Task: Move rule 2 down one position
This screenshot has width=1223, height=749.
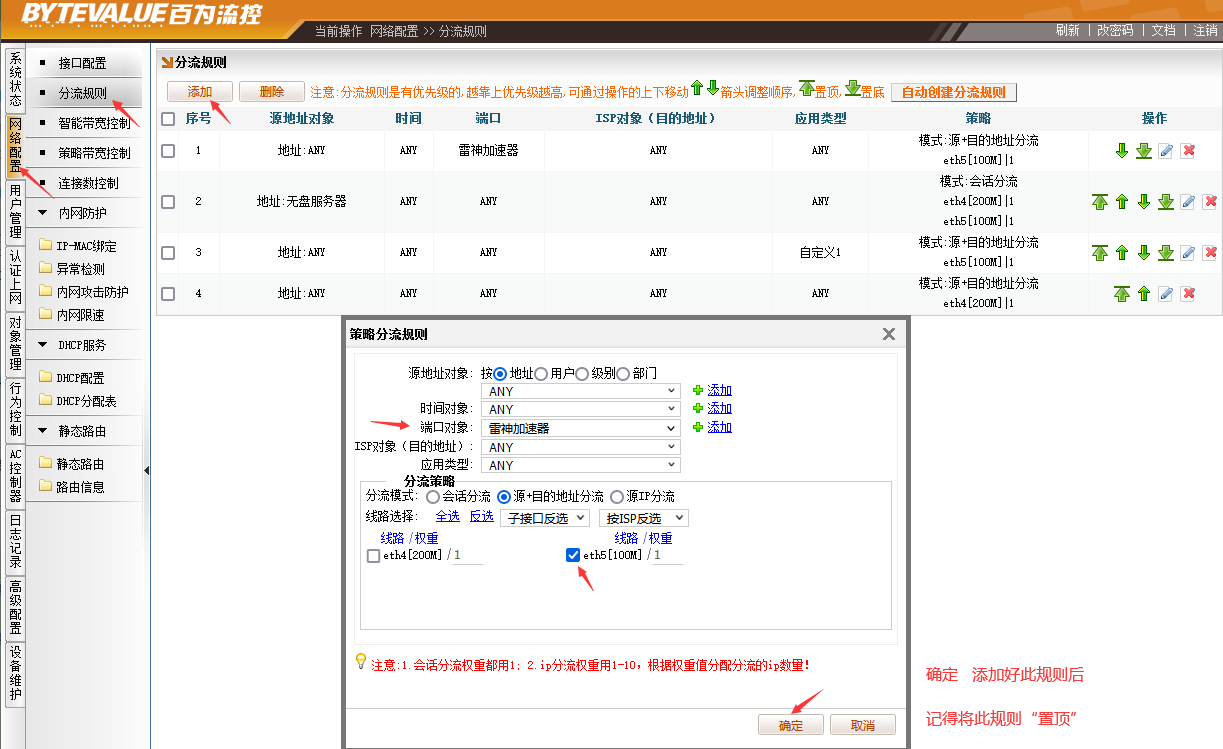Action: (x=1144, y=202)
